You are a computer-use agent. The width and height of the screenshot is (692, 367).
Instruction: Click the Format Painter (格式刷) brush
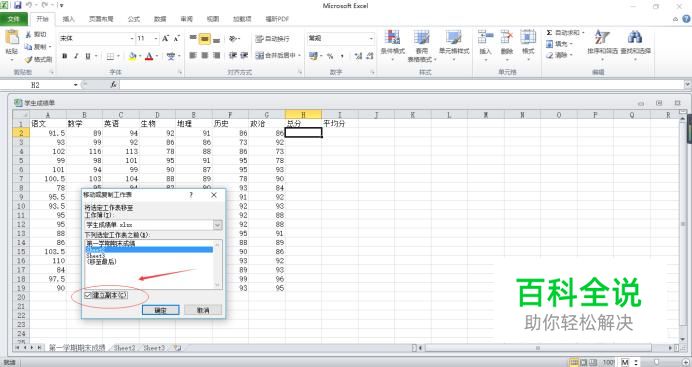pos(29,59)
